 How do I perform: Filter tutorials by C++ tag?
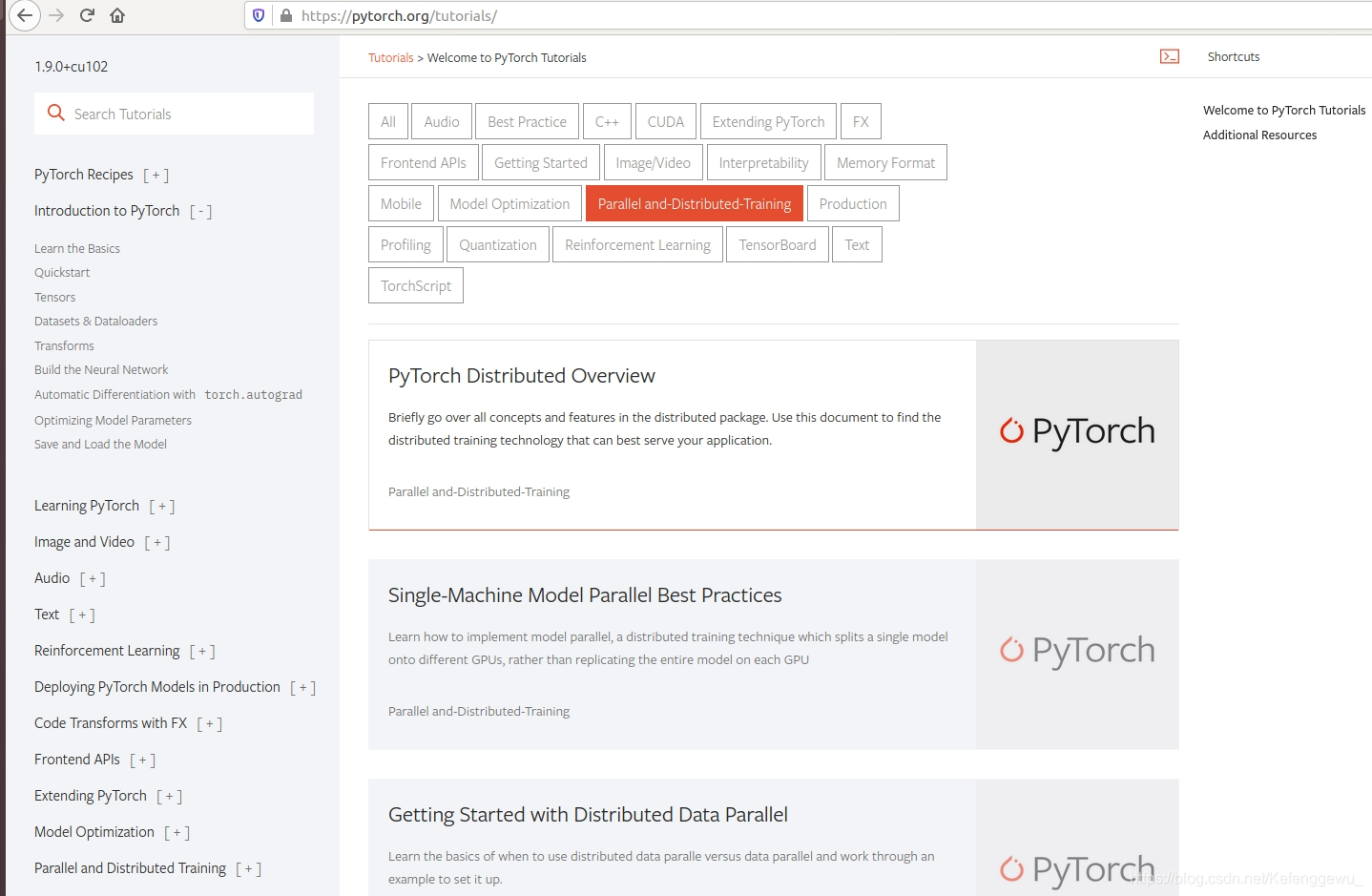click(x=607, y=121)
